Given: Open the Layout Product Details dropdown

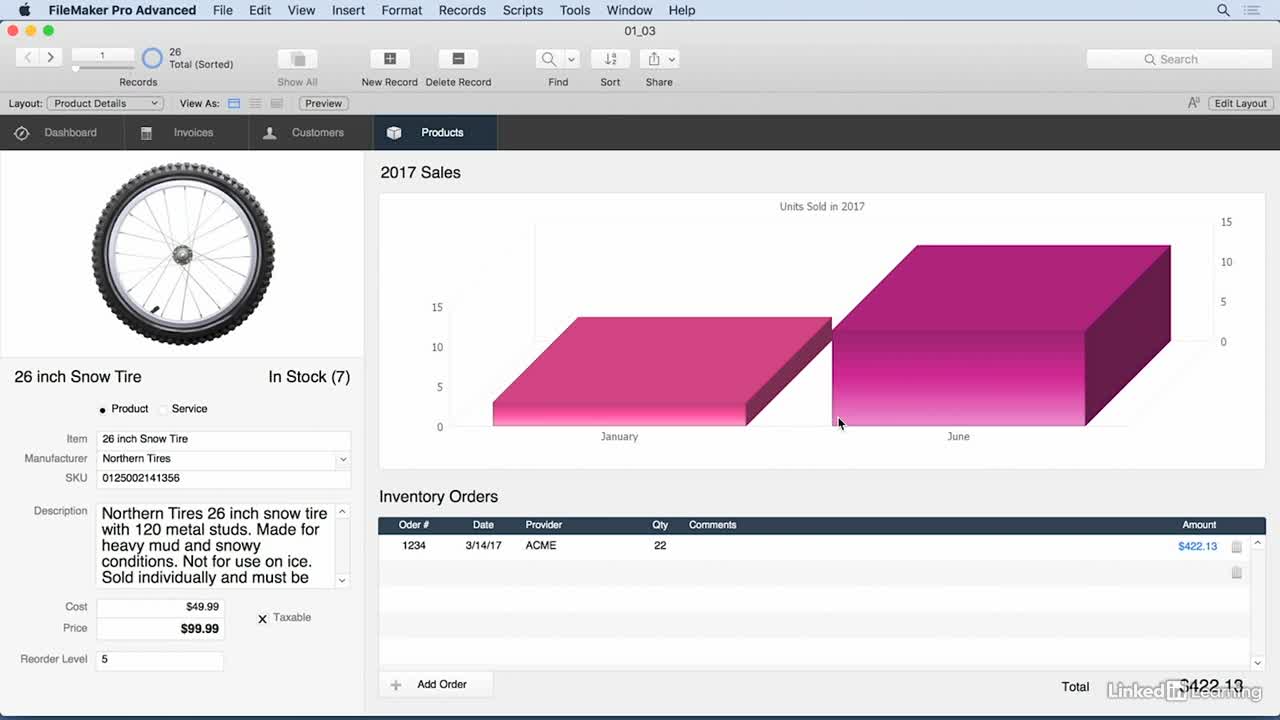Looking at the screenshot, I should (105, 103).
